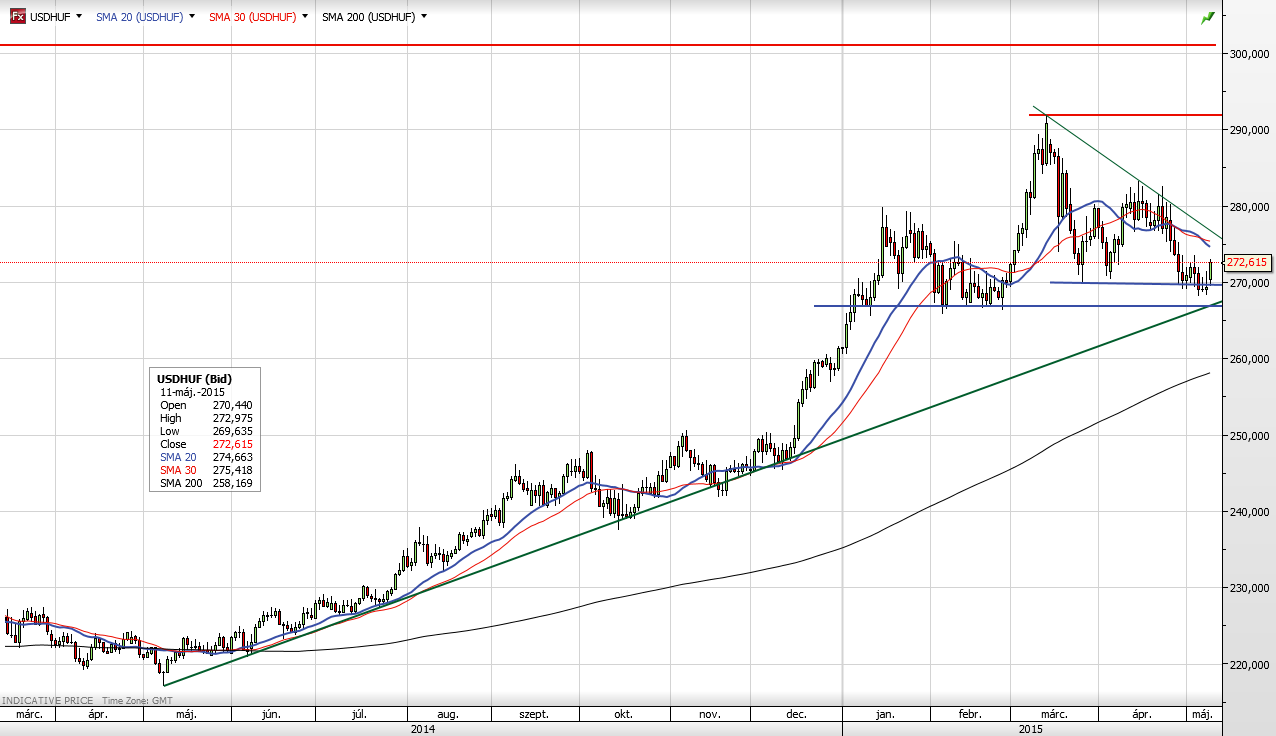
Task: Click the 290,000 price axis label
Action: pos(1249,130)
